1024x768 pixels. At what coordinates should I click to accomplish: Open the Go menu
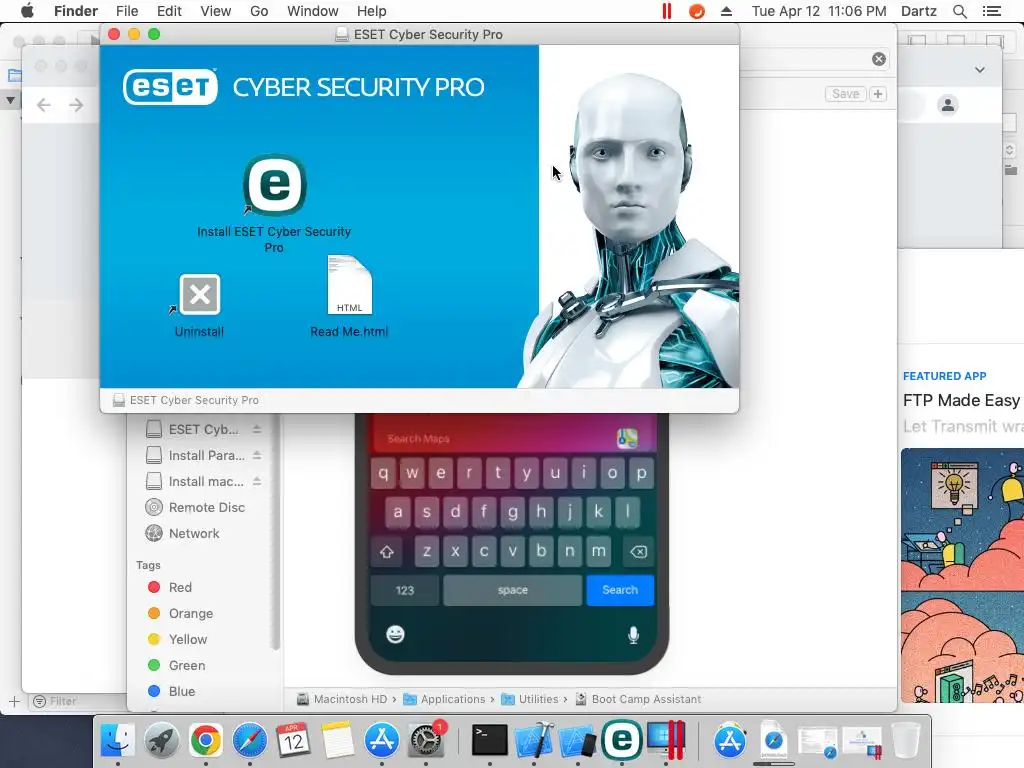coord(259,11)
